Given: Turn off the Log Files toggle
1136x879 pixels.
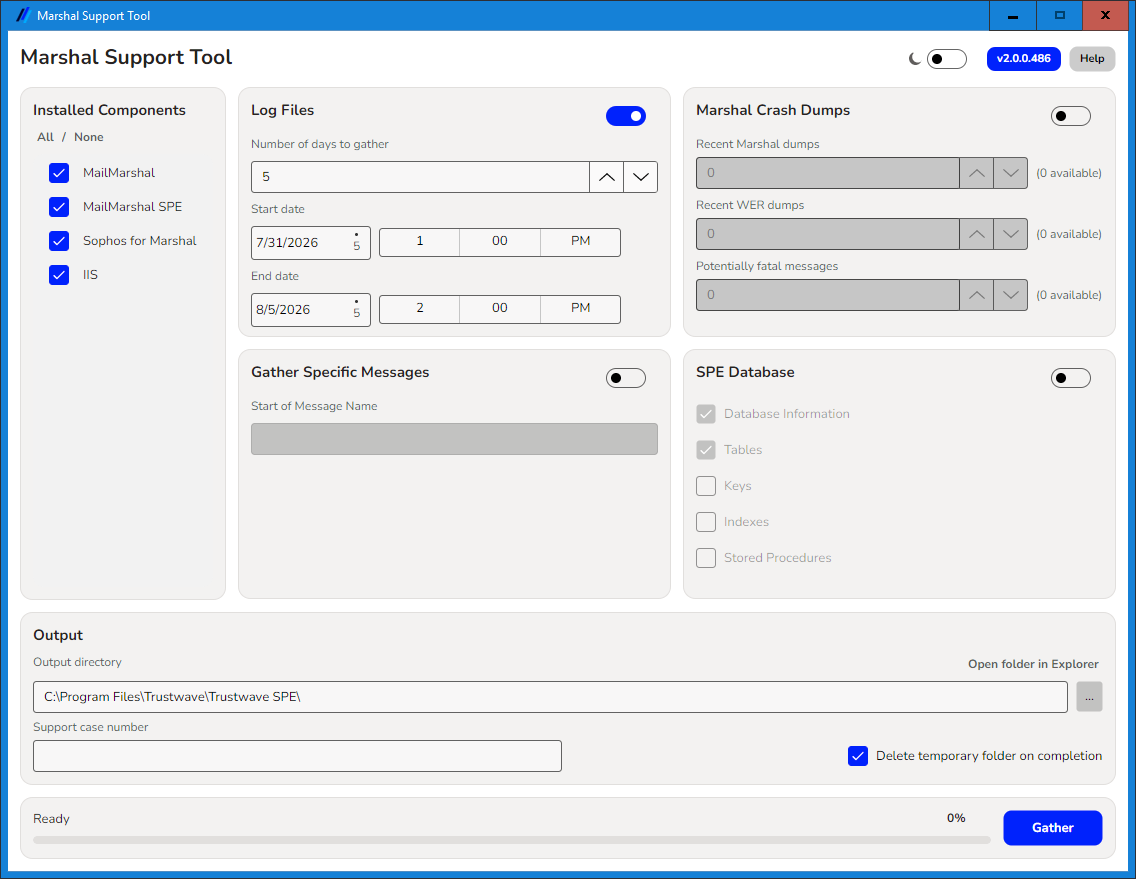Looking at the screenshot, I should [x=626, y=116].
